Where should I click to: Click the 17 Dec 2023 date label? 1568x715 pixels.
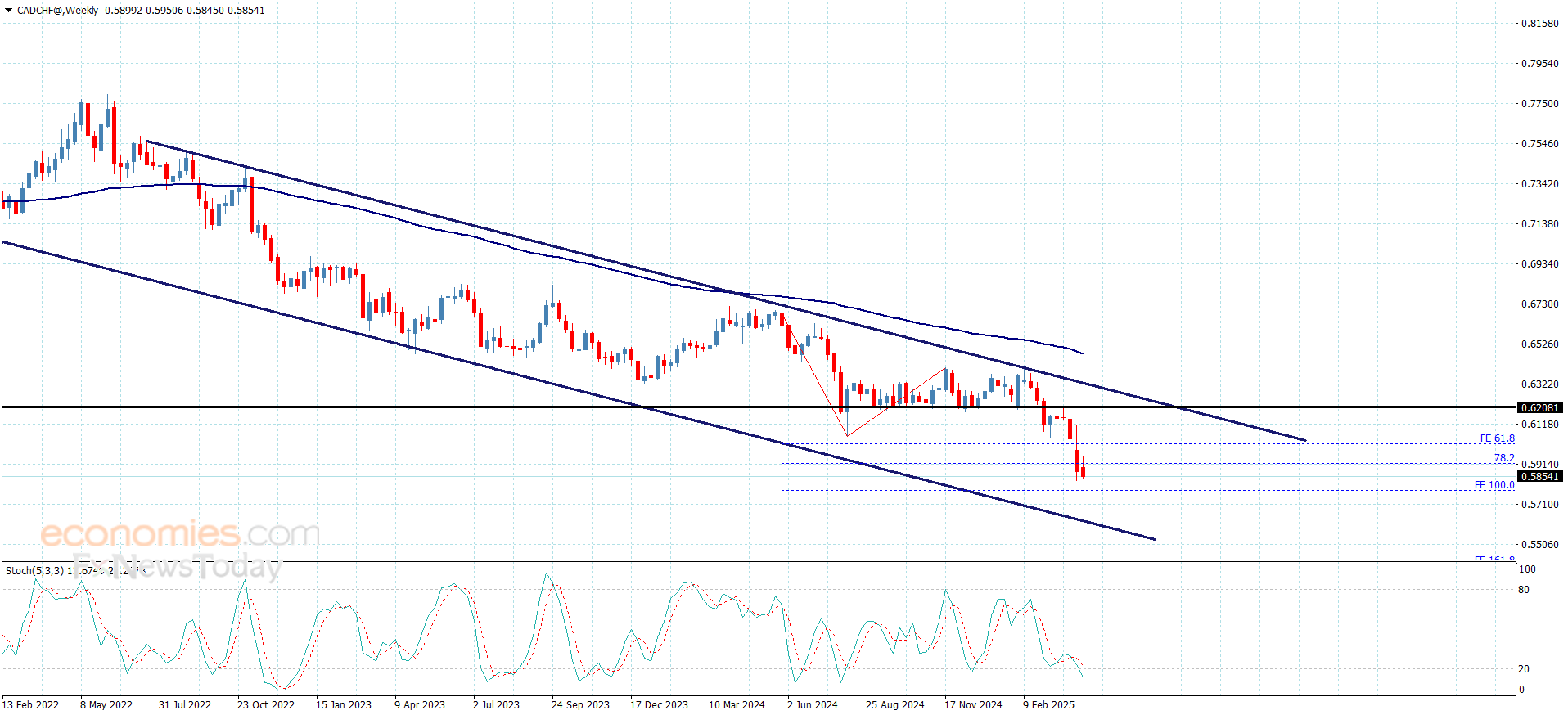(659, 705)
